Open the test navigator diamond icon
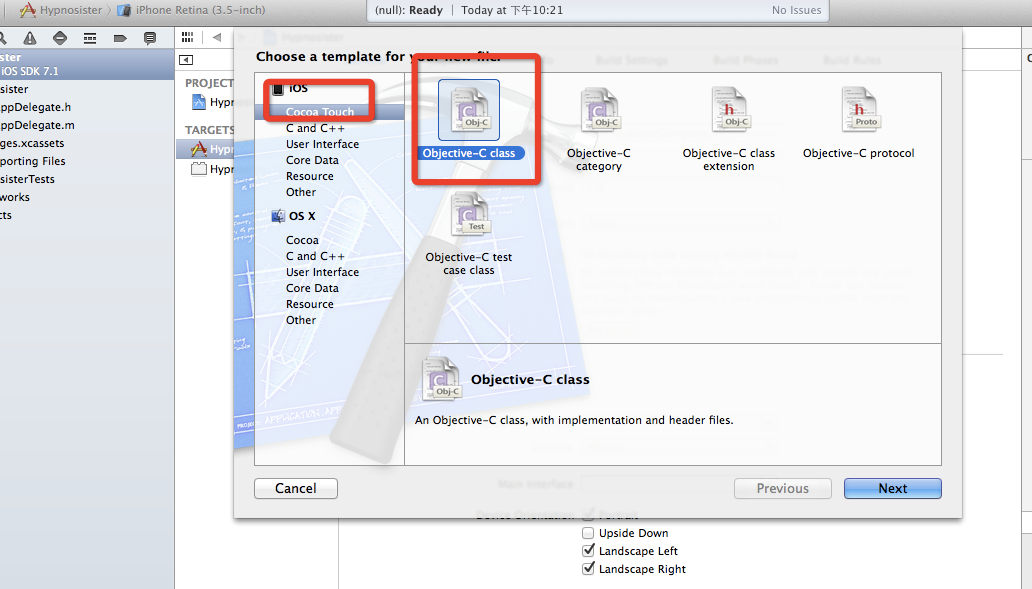This screenshot has height=589, width=1032. (x=60, y=38)
